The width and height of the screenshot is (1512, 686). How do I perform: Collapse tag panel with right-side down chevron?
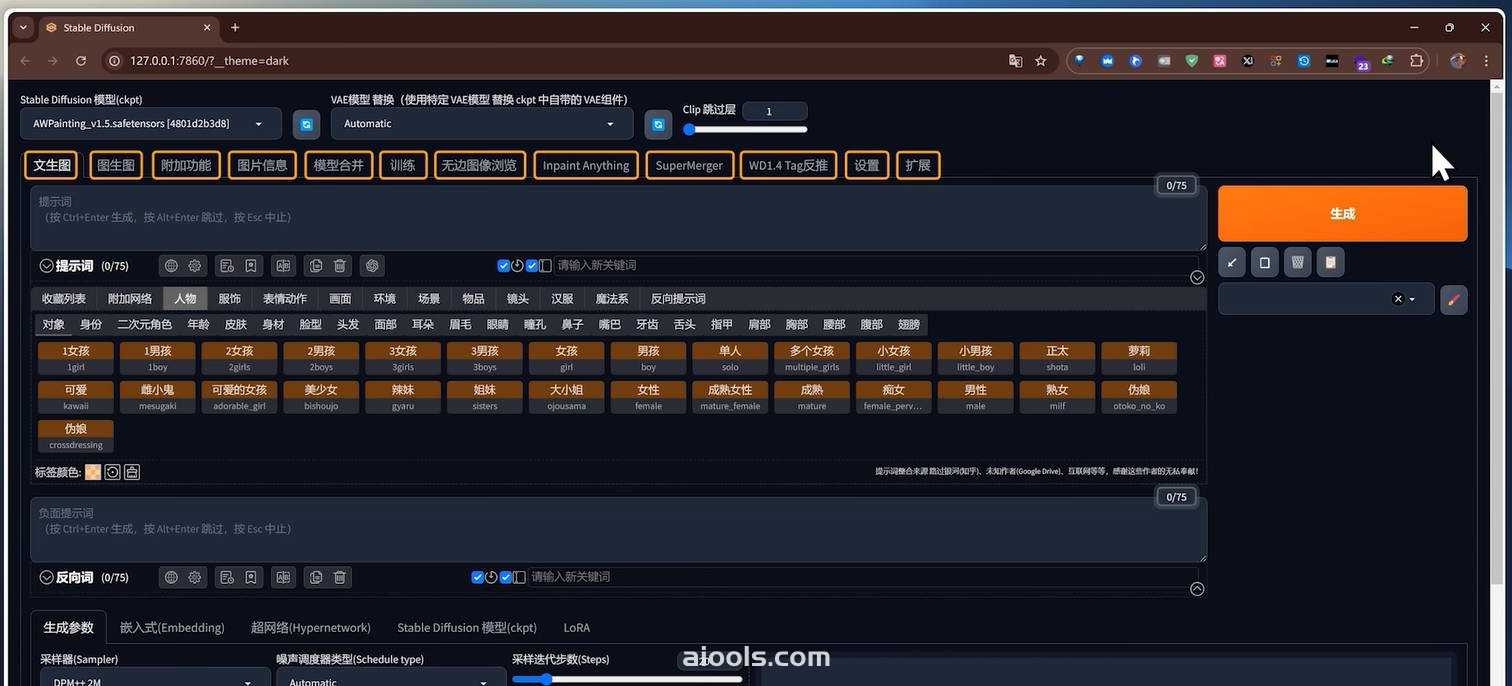(x=1197, y=278)
